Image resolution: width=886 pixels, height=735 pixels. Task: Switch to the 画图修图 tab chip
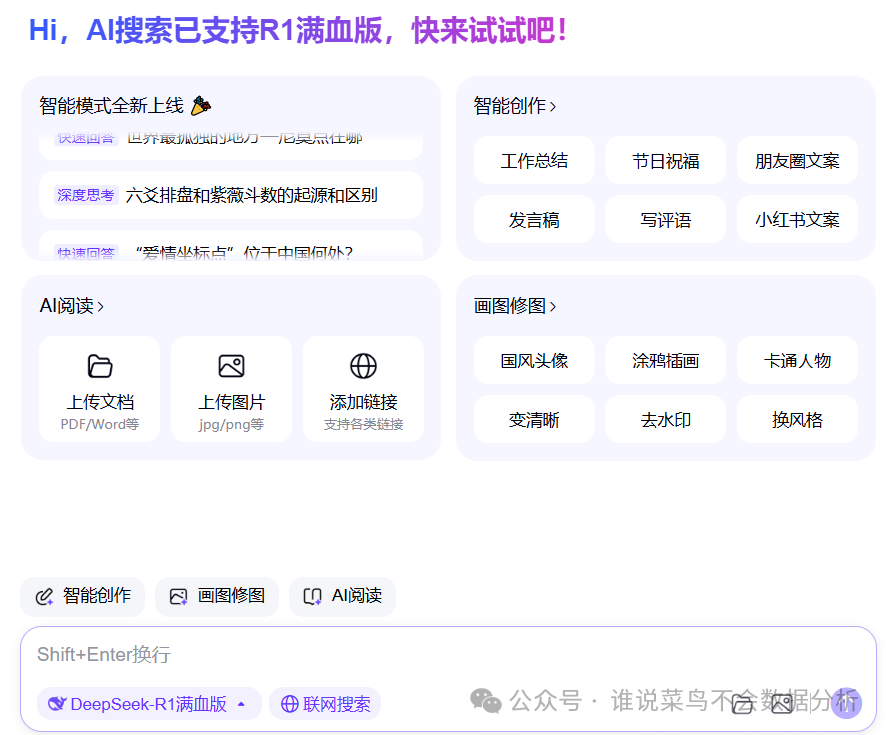coord(217,596)
